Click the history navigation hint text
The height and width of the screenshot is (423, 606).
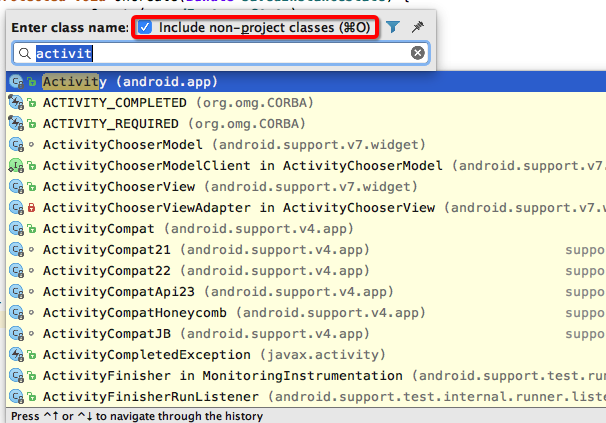tap(137, 416)
